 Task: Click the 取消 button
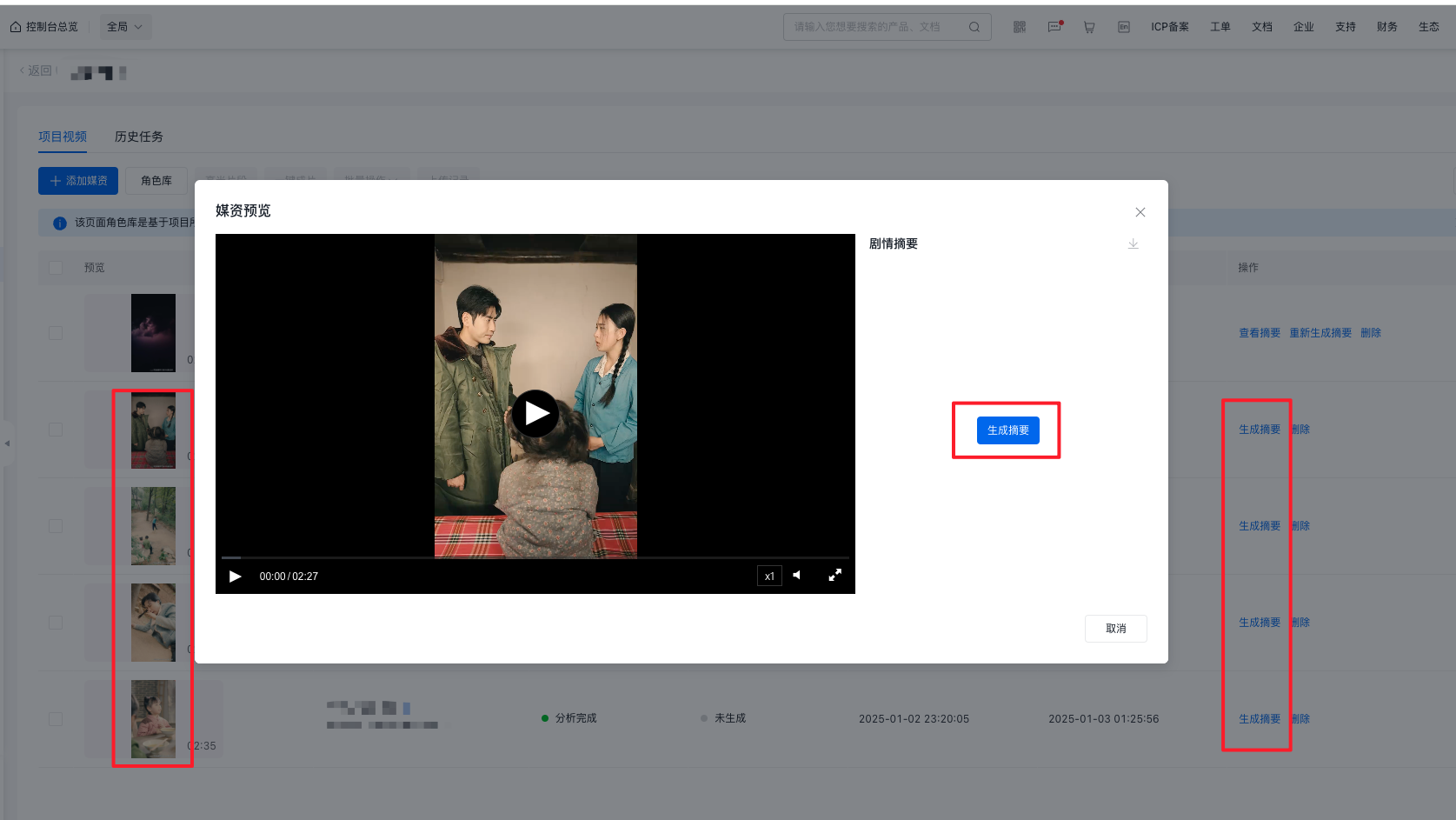1116,629
